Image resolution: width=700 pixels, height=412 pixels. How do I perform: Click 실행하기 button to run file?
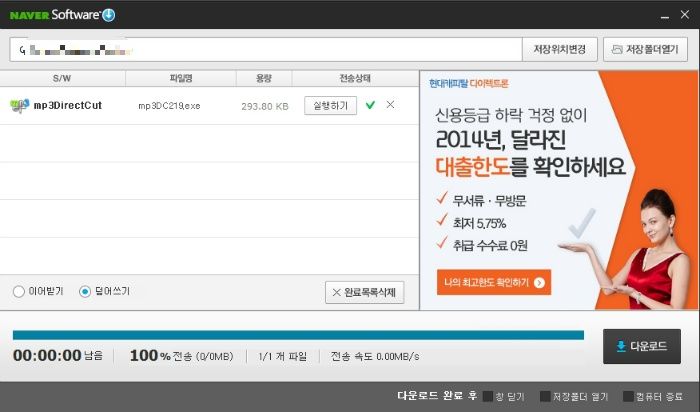tap(330, 106)
